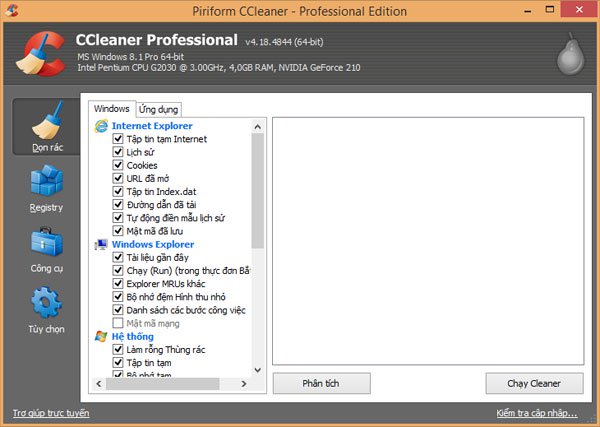Toggle Bộ nhớ đệm Hình thu nhỏ

[x=118, y=297]
